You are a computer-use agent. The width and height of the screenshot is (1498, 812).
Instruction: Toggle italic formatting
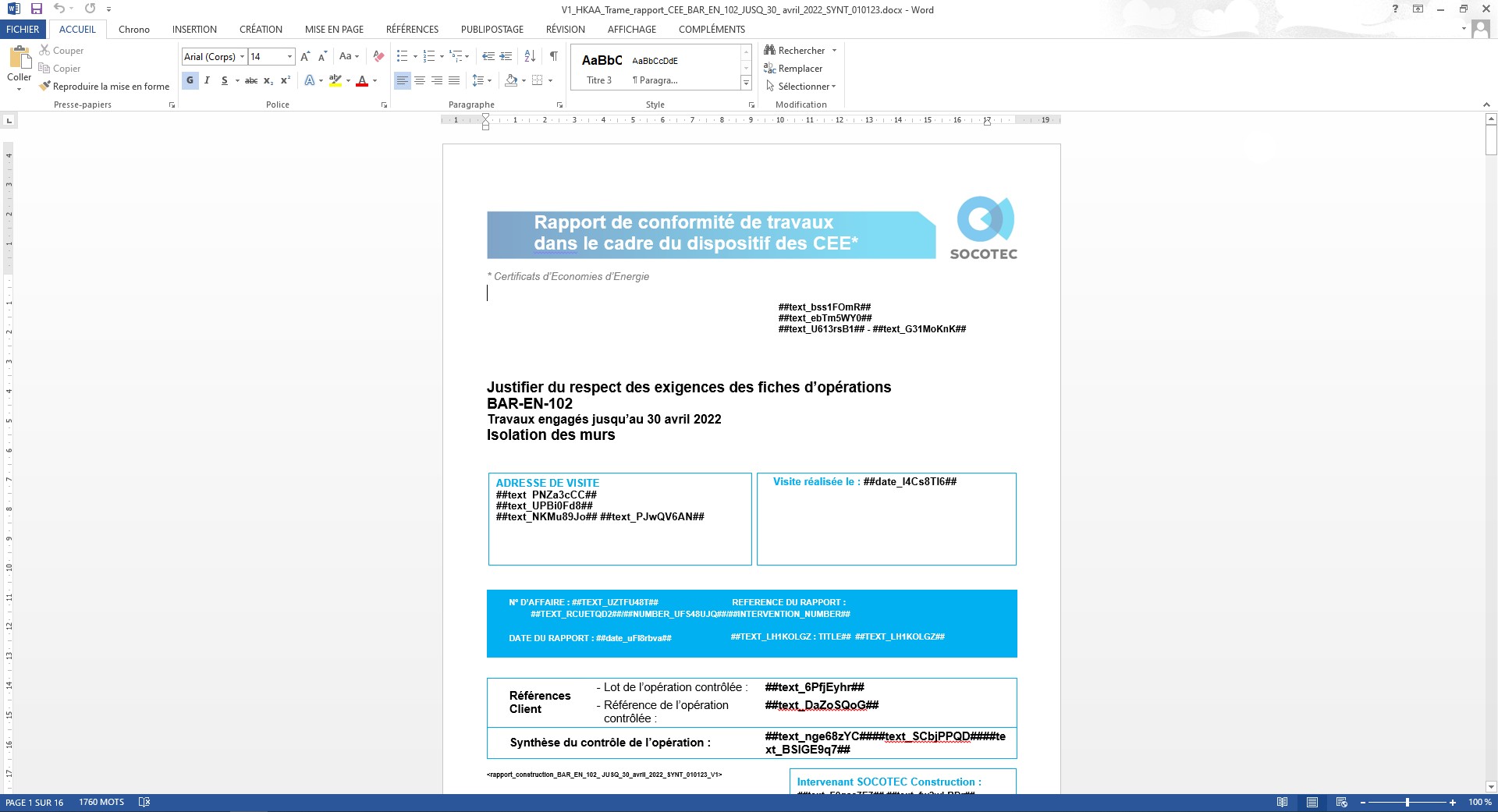pyautogui.click(x=207, y=80)
